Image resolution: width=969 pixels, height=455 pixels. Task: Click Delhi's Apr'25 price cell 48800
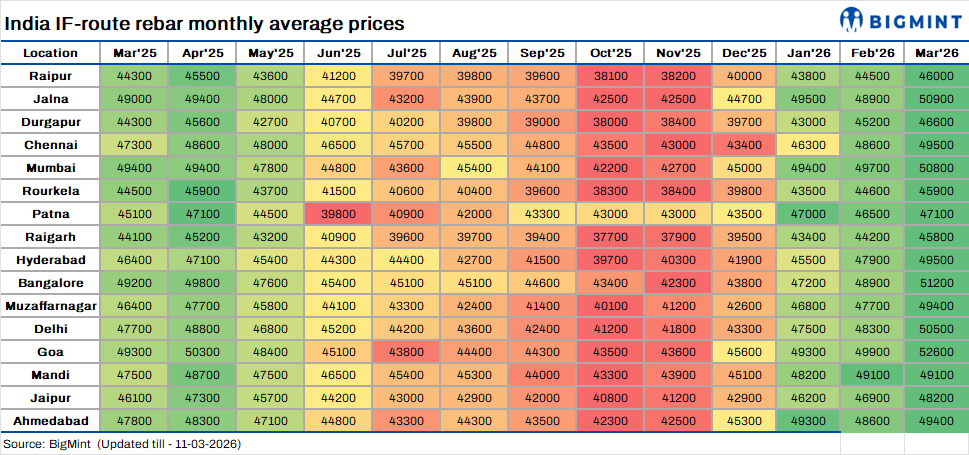tap(200, 329)
